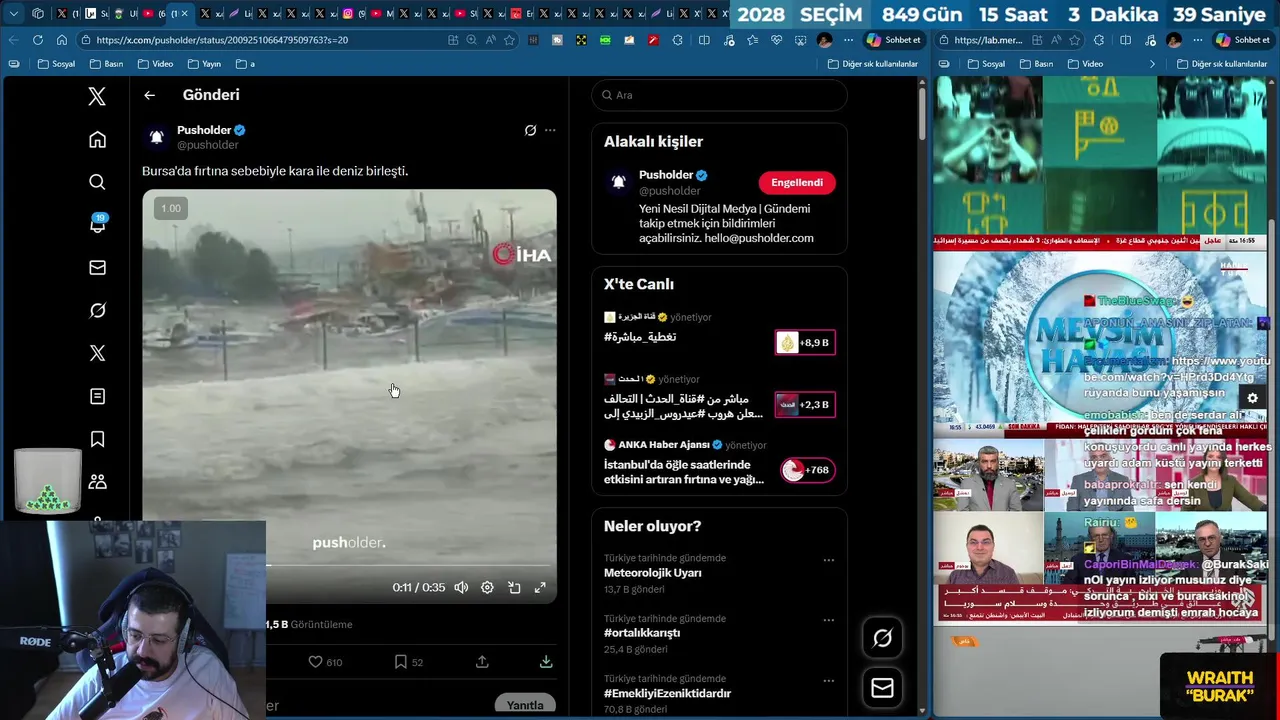Open Grok icon in left sidebar

pyautogui.click(x=97, y=311)
